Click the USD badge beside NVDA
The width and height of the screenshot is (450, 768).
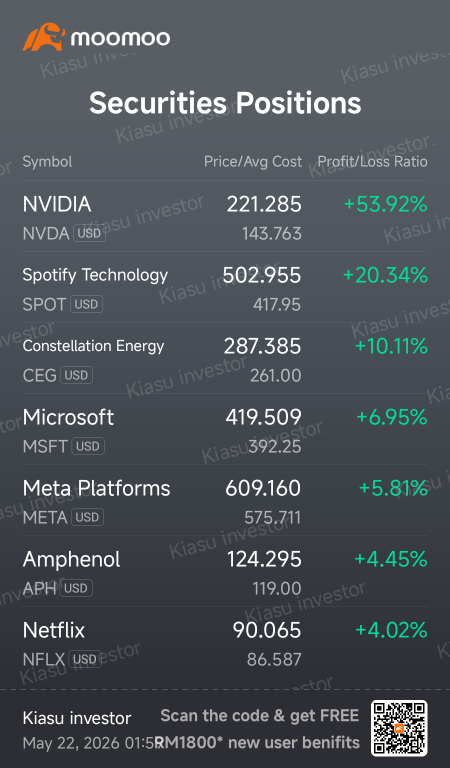pos(89,233)
